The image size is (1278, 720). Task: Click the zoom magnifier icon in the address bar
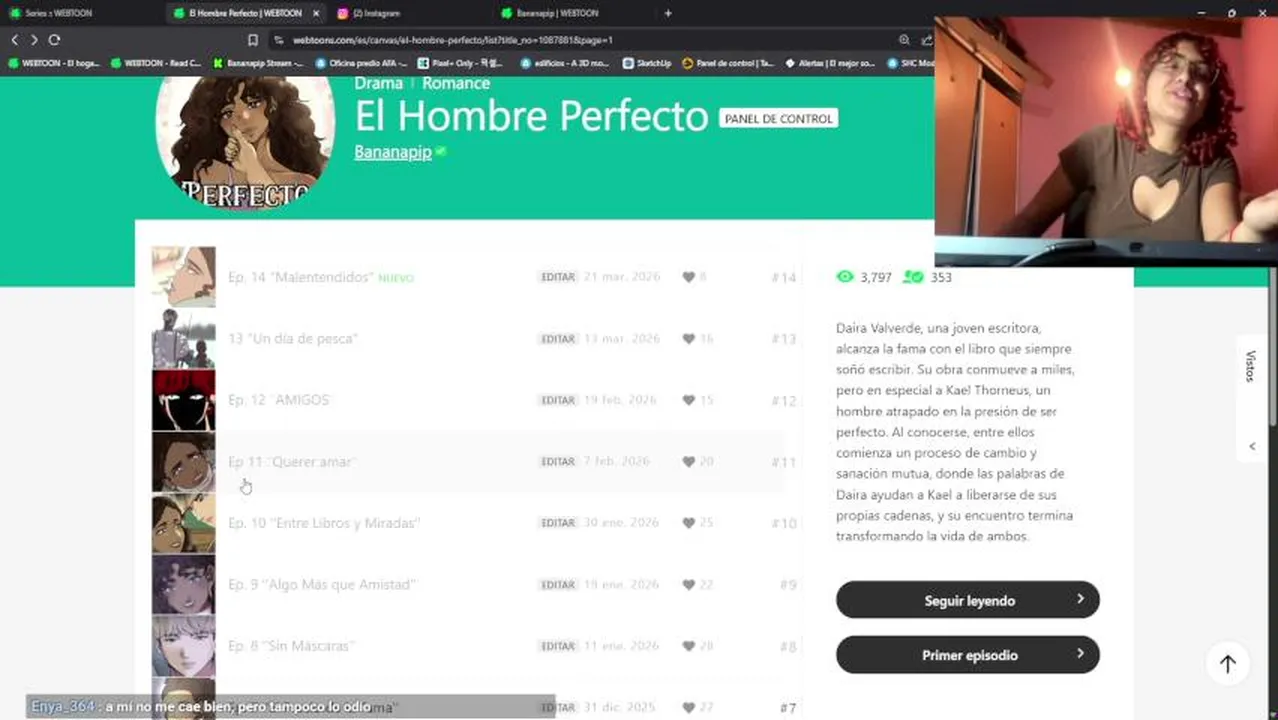point(904,40)
